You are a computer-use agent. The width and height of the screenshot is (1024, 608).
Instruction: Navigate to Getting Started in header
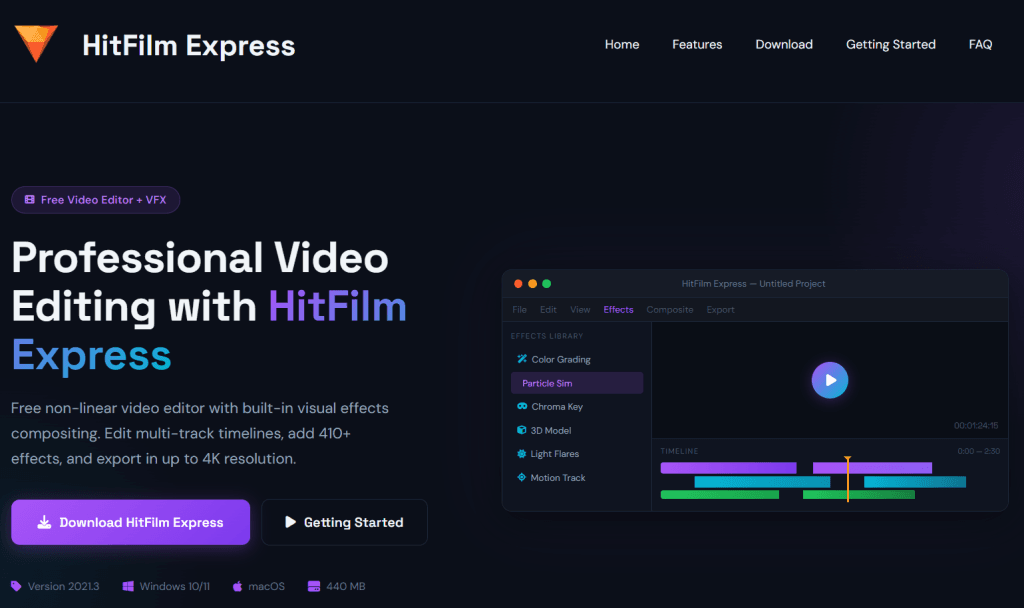point(890,44)
